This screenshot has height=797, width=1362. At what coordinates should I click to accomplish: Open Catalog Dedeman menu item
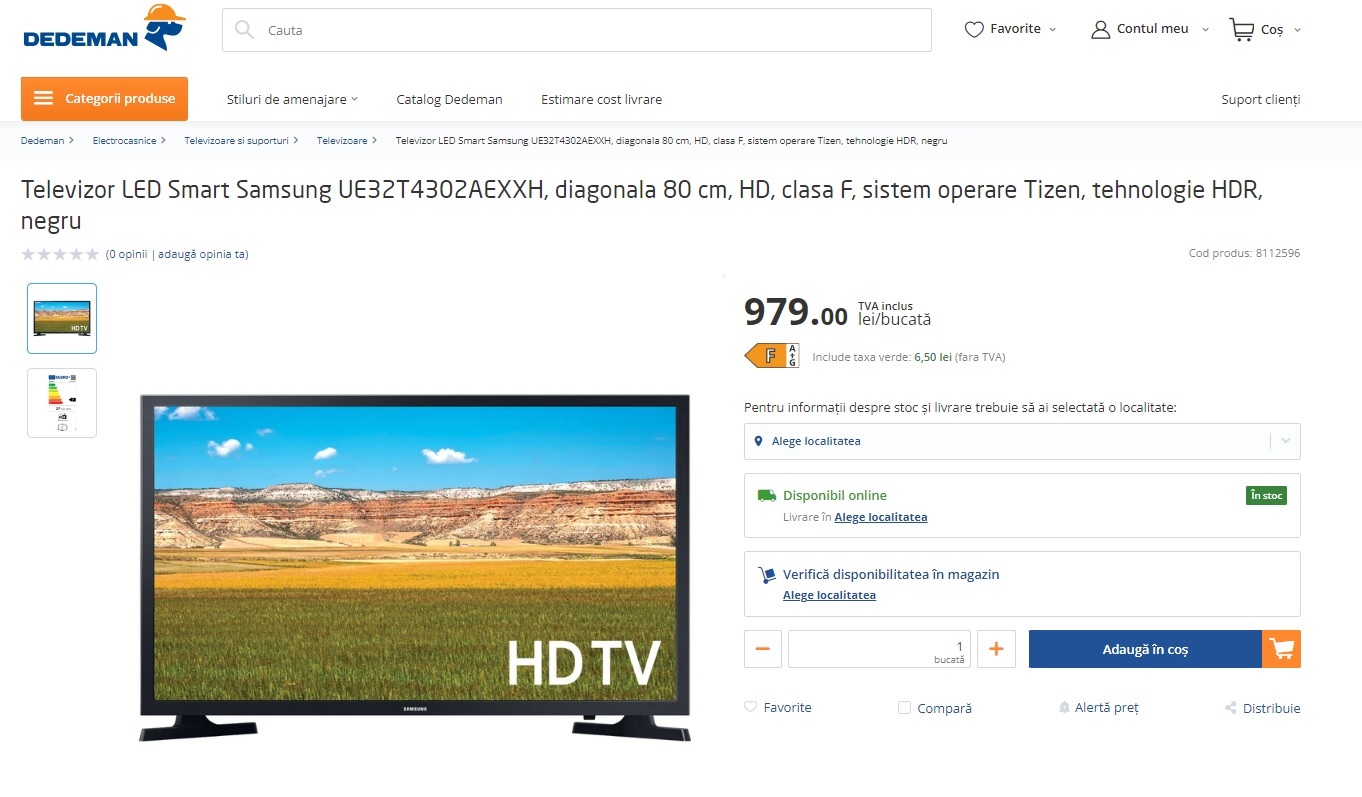click(x=449, y=99)
